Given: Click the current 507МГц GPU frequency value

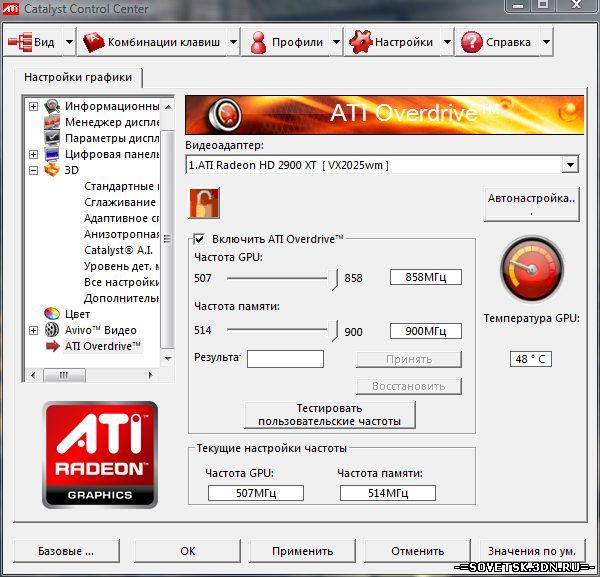Looking at the screenshot, I should [256, 493].
